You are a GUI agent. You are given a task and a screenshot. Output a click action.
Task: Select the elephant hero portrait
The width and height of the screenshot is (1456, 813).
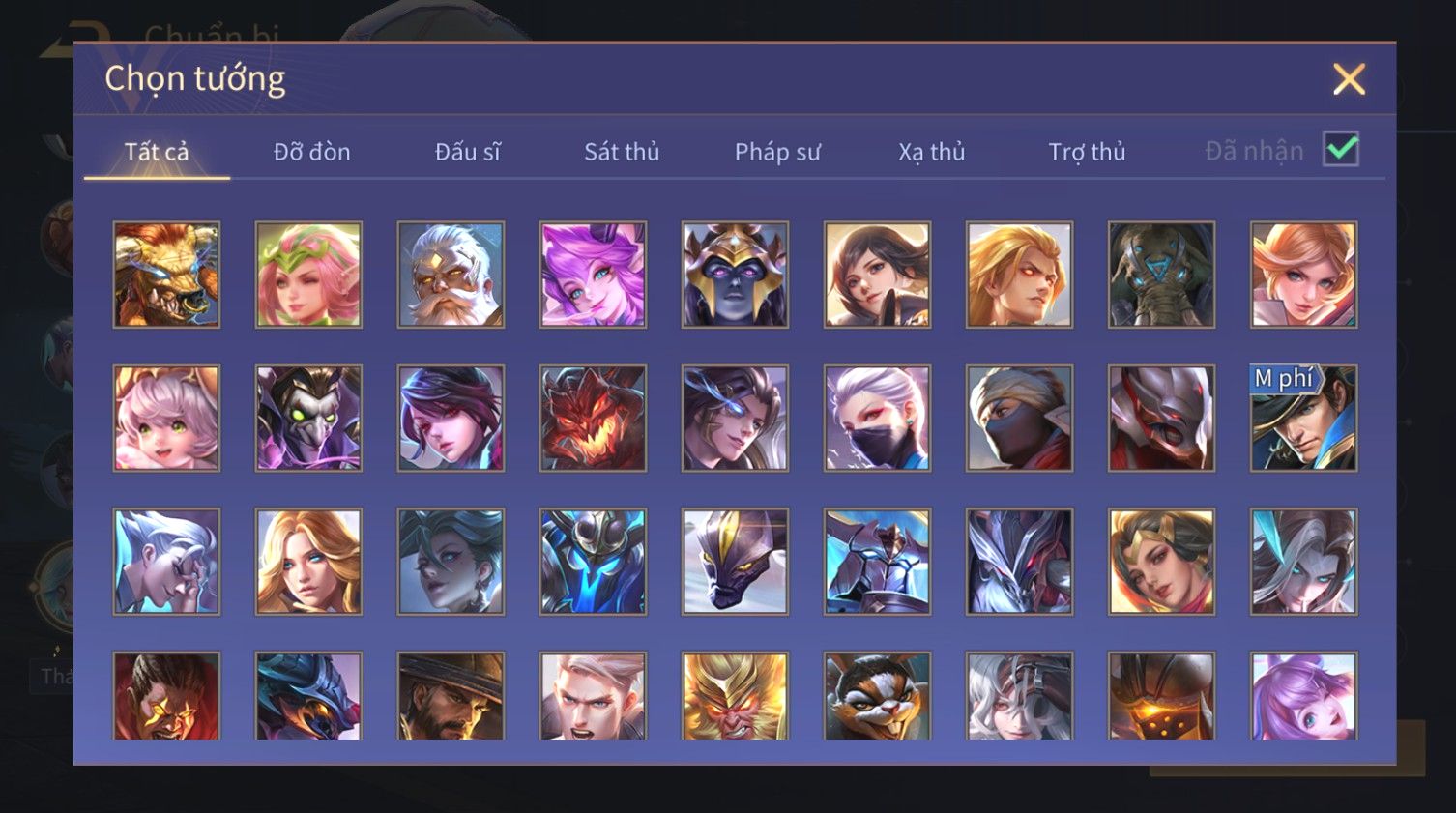coord(1161,275)
